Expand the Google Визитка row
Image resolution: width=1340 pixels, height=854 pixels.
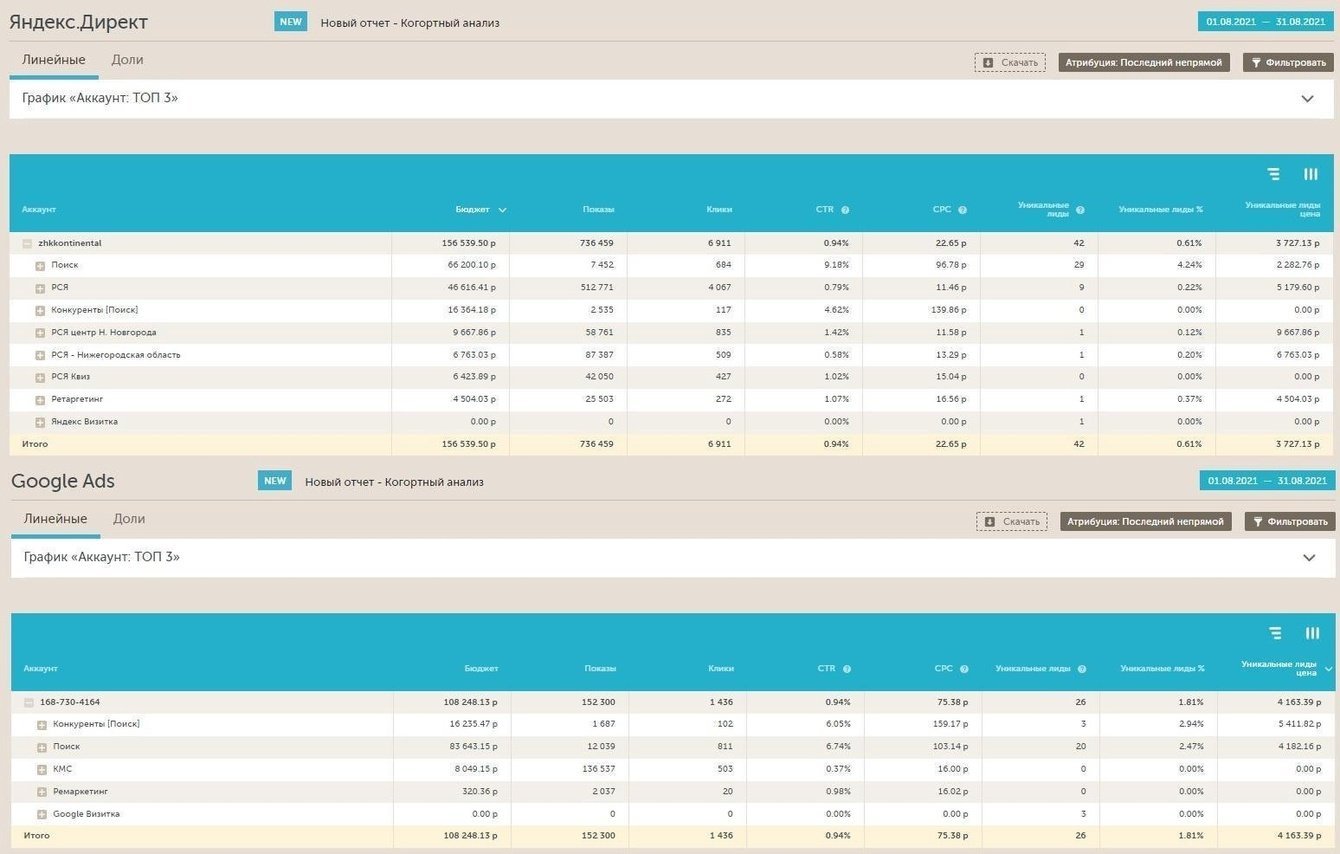(43, 814)
